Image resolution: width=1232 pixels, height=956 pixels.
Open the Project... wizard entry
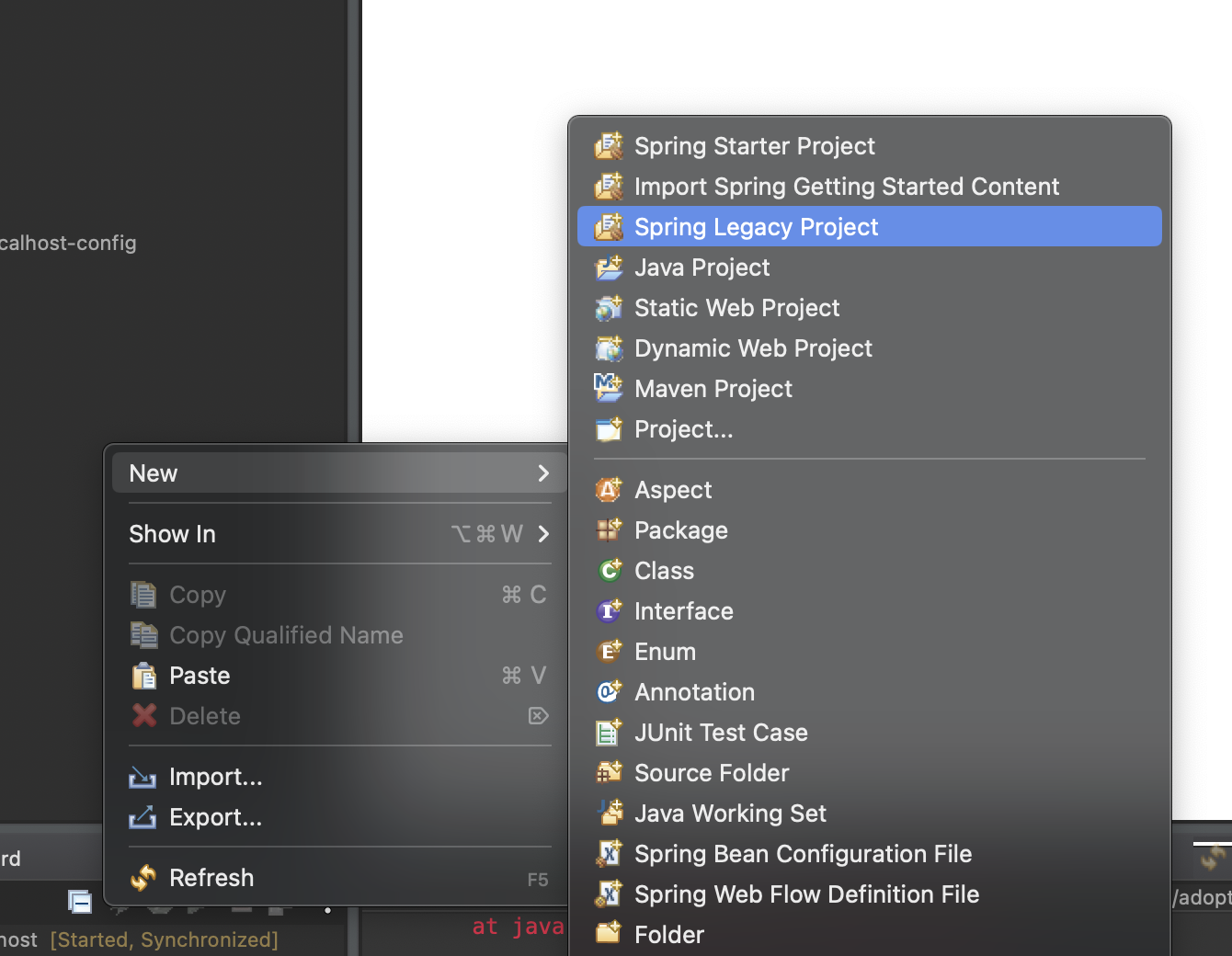coord(870,429)
